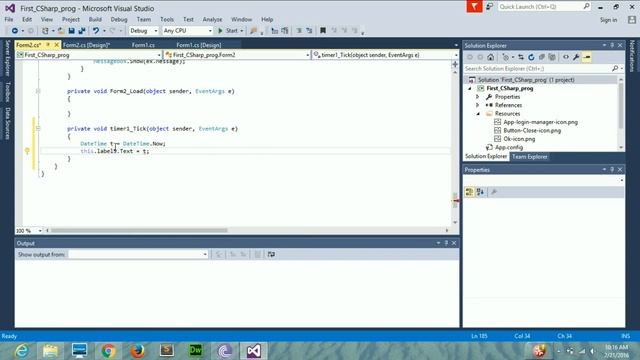Image resolution: width=640 pixels, height=360 pixels.
Task: Click the Sign in link
Action: coord(608,20)
